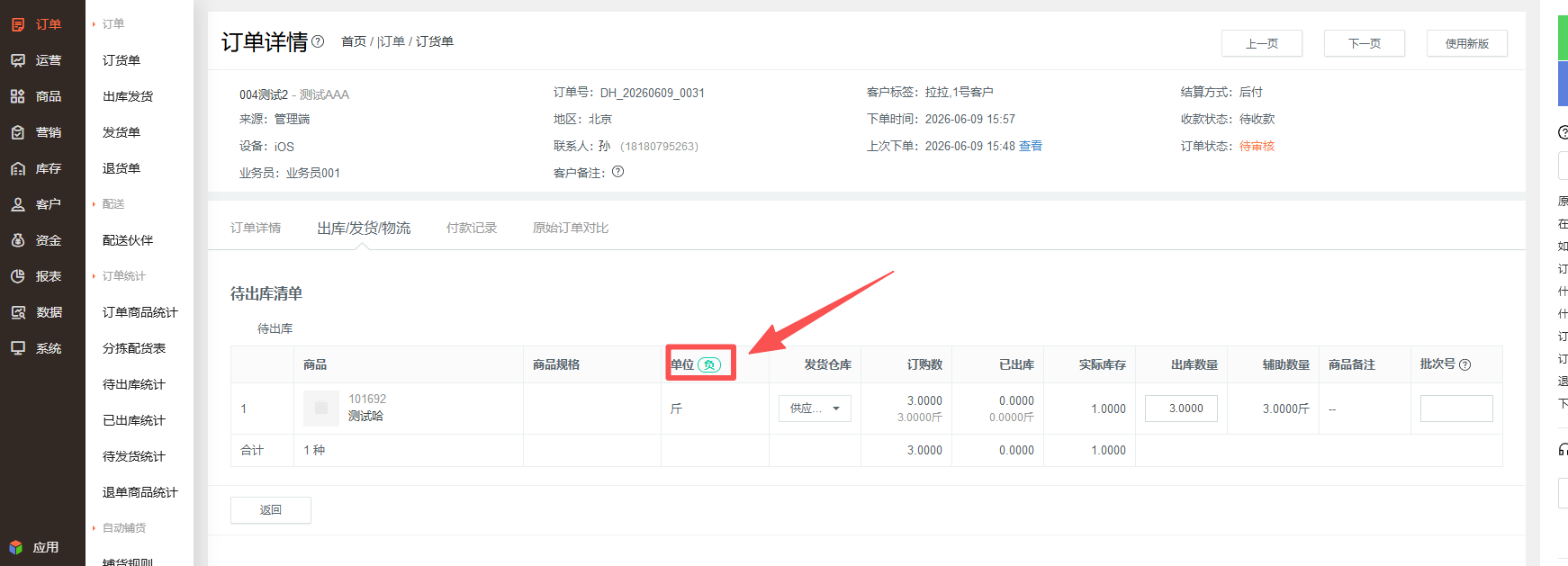This screenshot has height=566, width=1568.
Task: Go to 订单商品统计 in the submenu
Action: (x=140, y=312)
